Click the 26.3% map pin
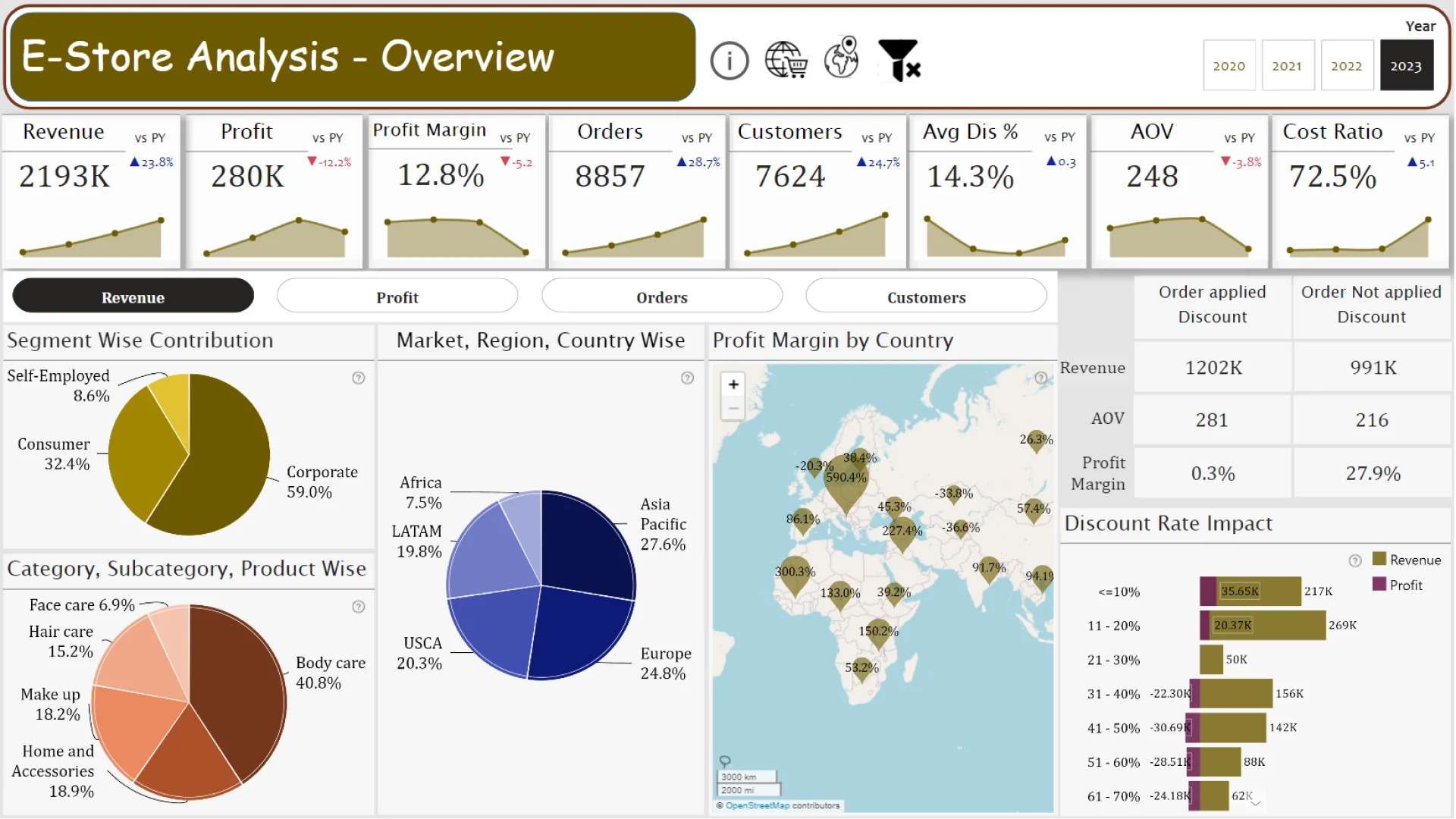This screenshot has width=1456, height=819. [x=1036, y=441]
